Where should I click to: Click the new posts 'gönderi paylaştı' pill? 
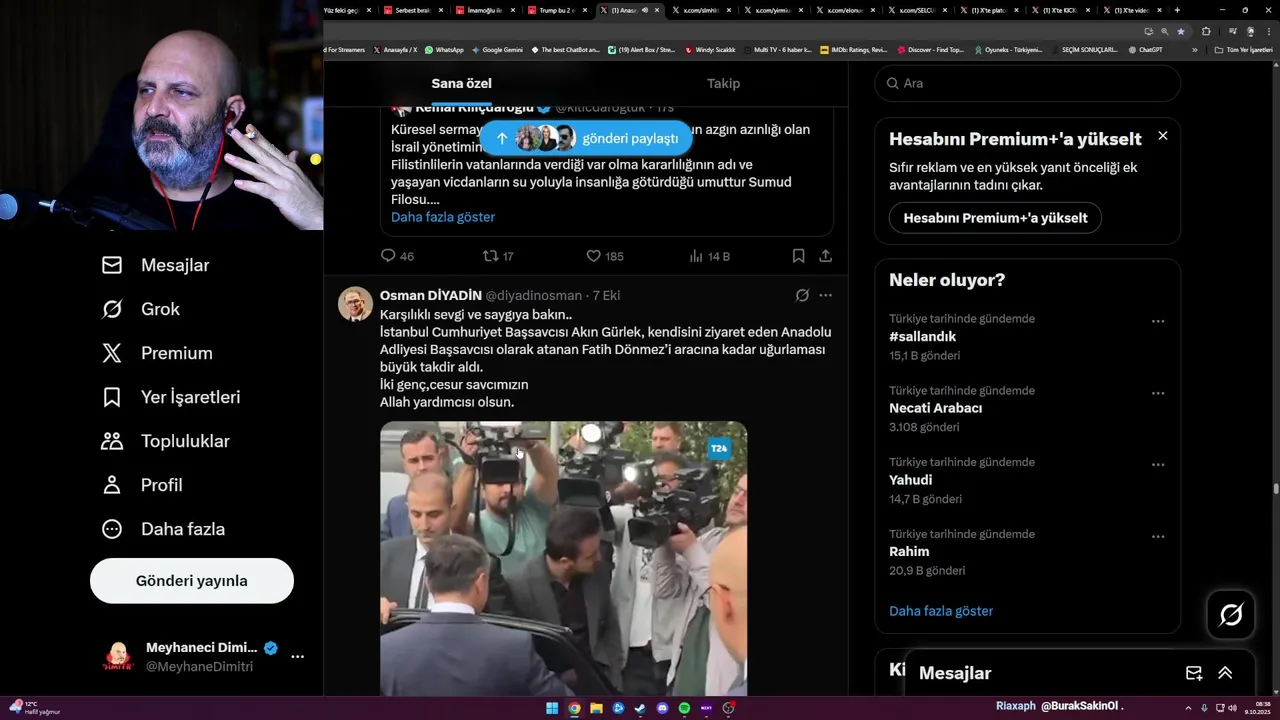586,138
